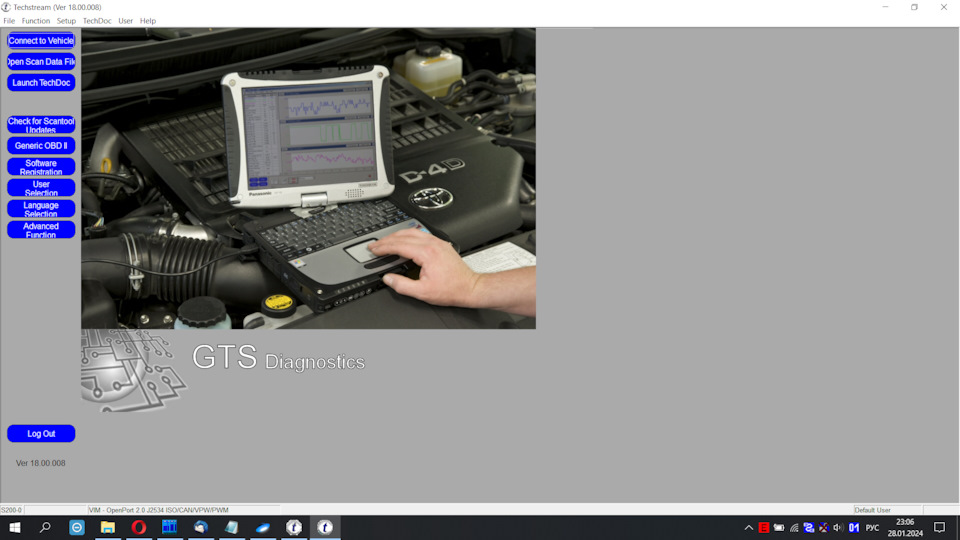Open the volume speaker tray icon
This screenshot has height=540, width=960.
(x=838, y=528)
